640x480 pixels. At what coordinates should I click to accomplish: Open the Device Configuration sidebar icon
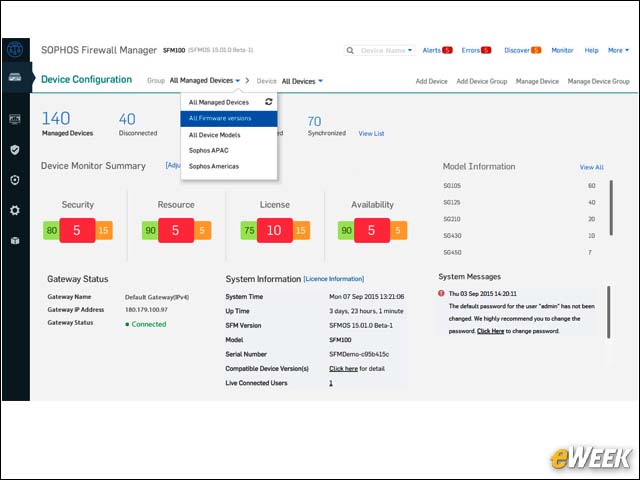coord(15,77)
